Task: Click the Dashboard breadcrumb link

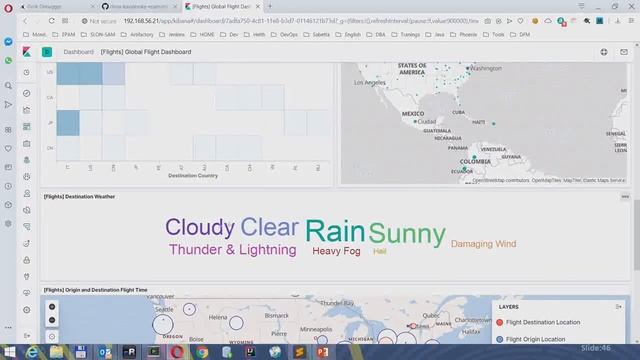Action: [x=78, y=52]
